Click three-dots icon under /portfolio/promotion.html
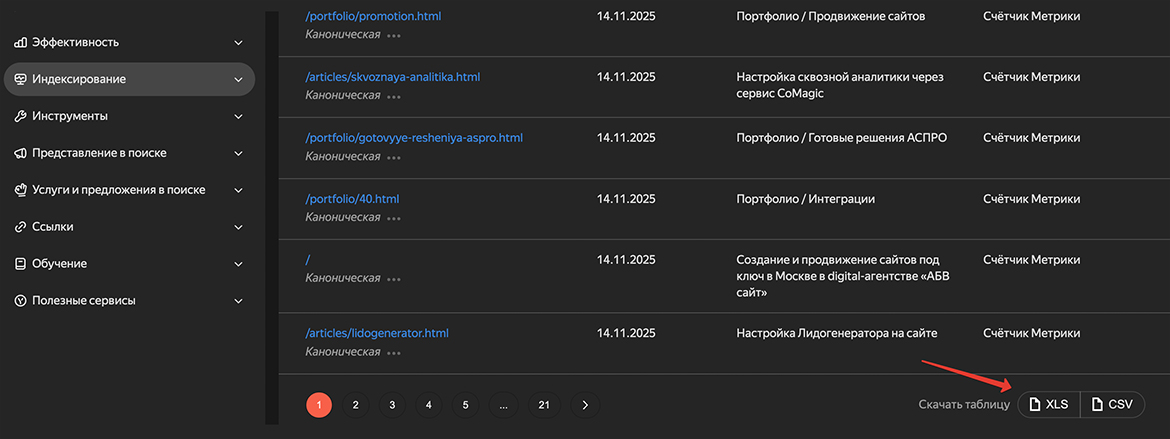The height and width of the screenshot is (439, 1170). point(394,35)
